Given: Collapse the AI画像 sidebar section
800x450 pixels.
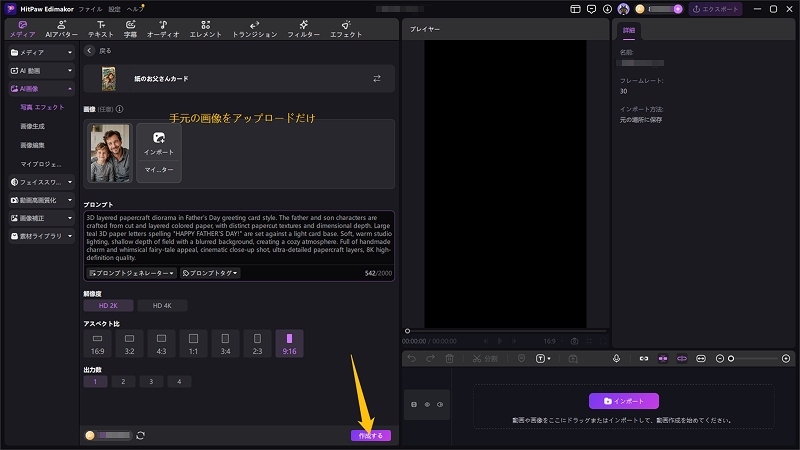Looking at the screenshot, I should click(x=42, y=89).
